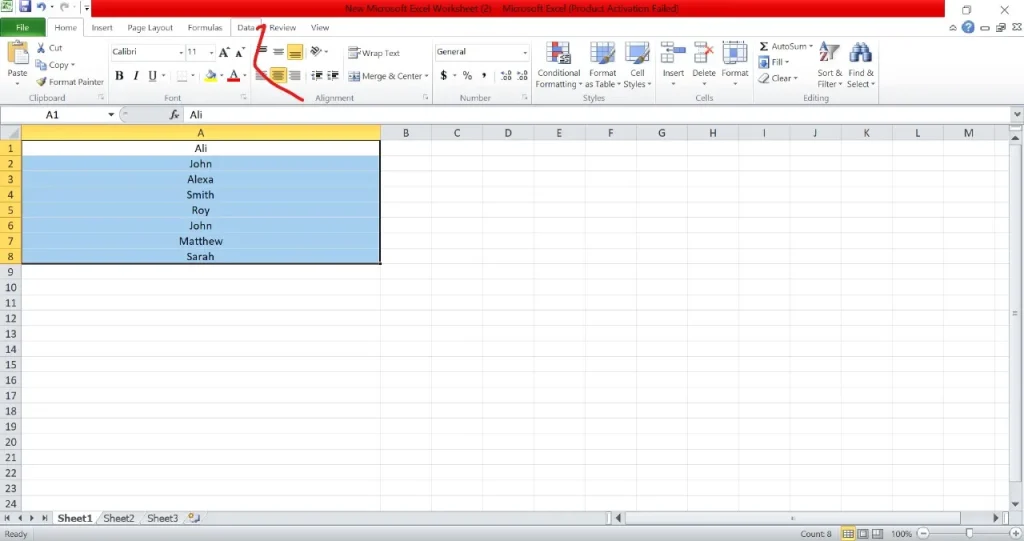Insert a new worksheet tab

(193, 518)
